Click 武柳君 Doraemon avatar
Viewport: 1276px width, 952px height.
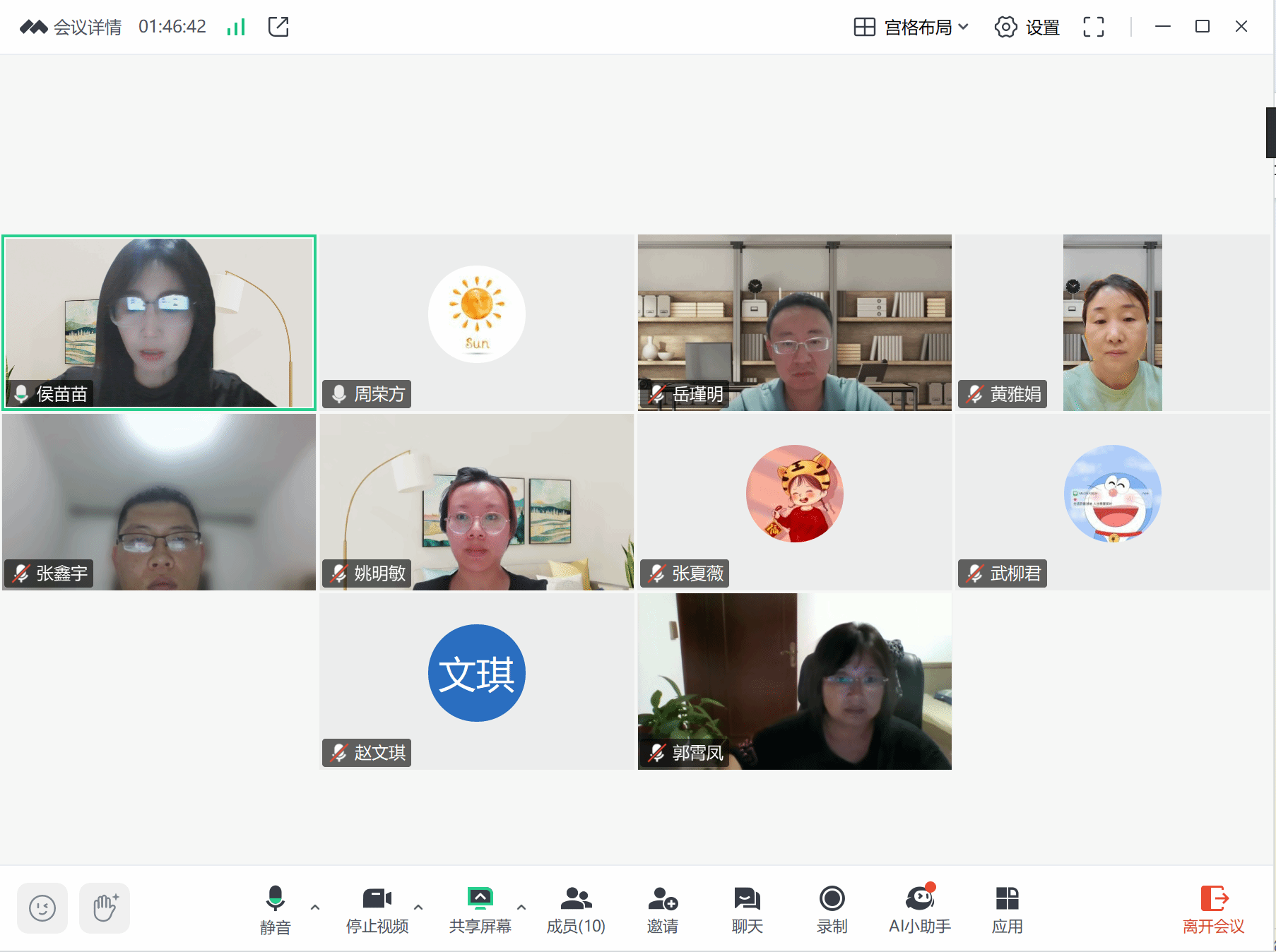tap(1113, 494)
